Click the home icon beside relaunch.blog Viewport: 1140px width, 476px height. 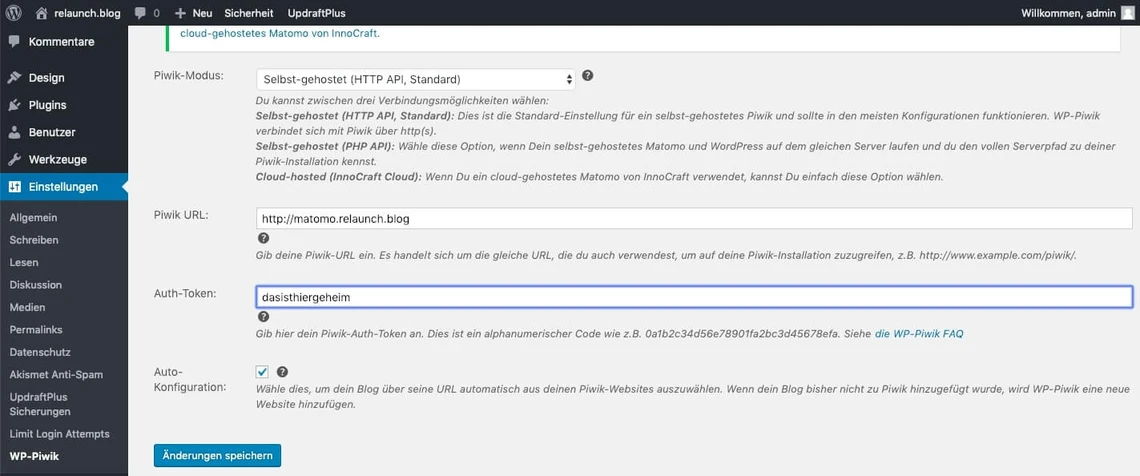coord(41,13)
